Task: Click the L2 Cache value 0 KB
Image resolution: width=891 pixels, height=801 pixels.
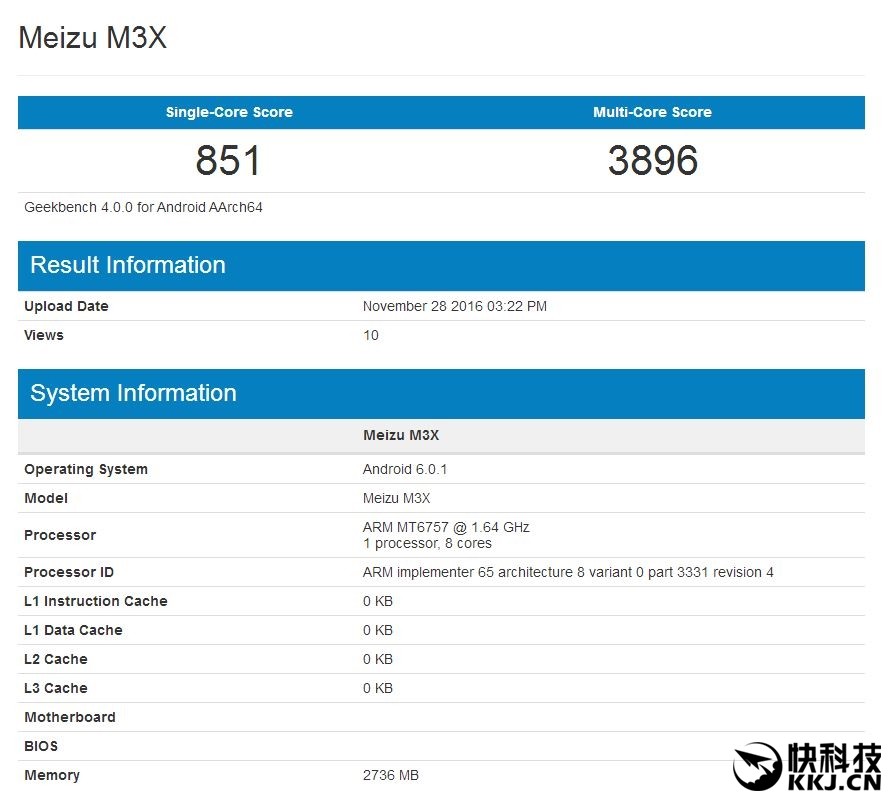Action: (x=377, y=659)
